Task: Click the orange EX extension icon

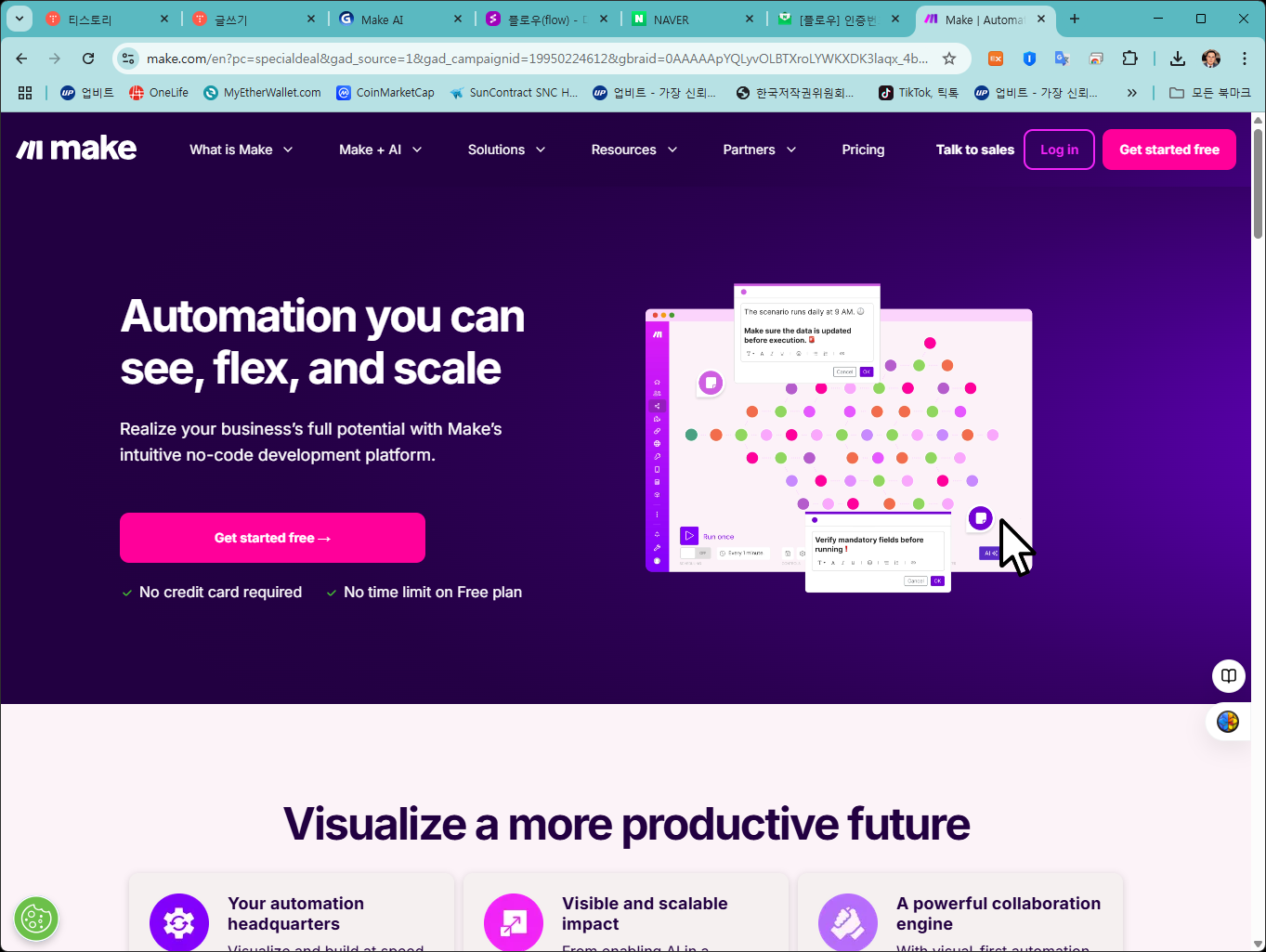Action: click(996, 59)
